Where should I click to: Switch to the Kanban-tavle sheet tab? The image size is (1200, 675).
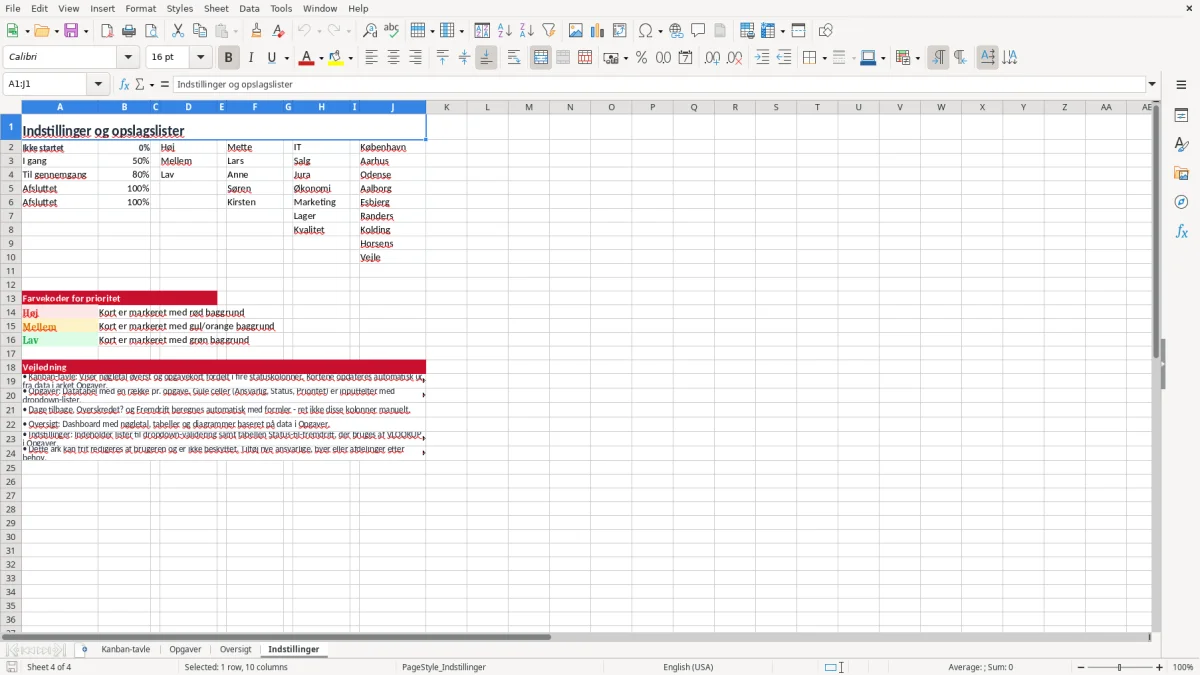click(x=126, y=650)
